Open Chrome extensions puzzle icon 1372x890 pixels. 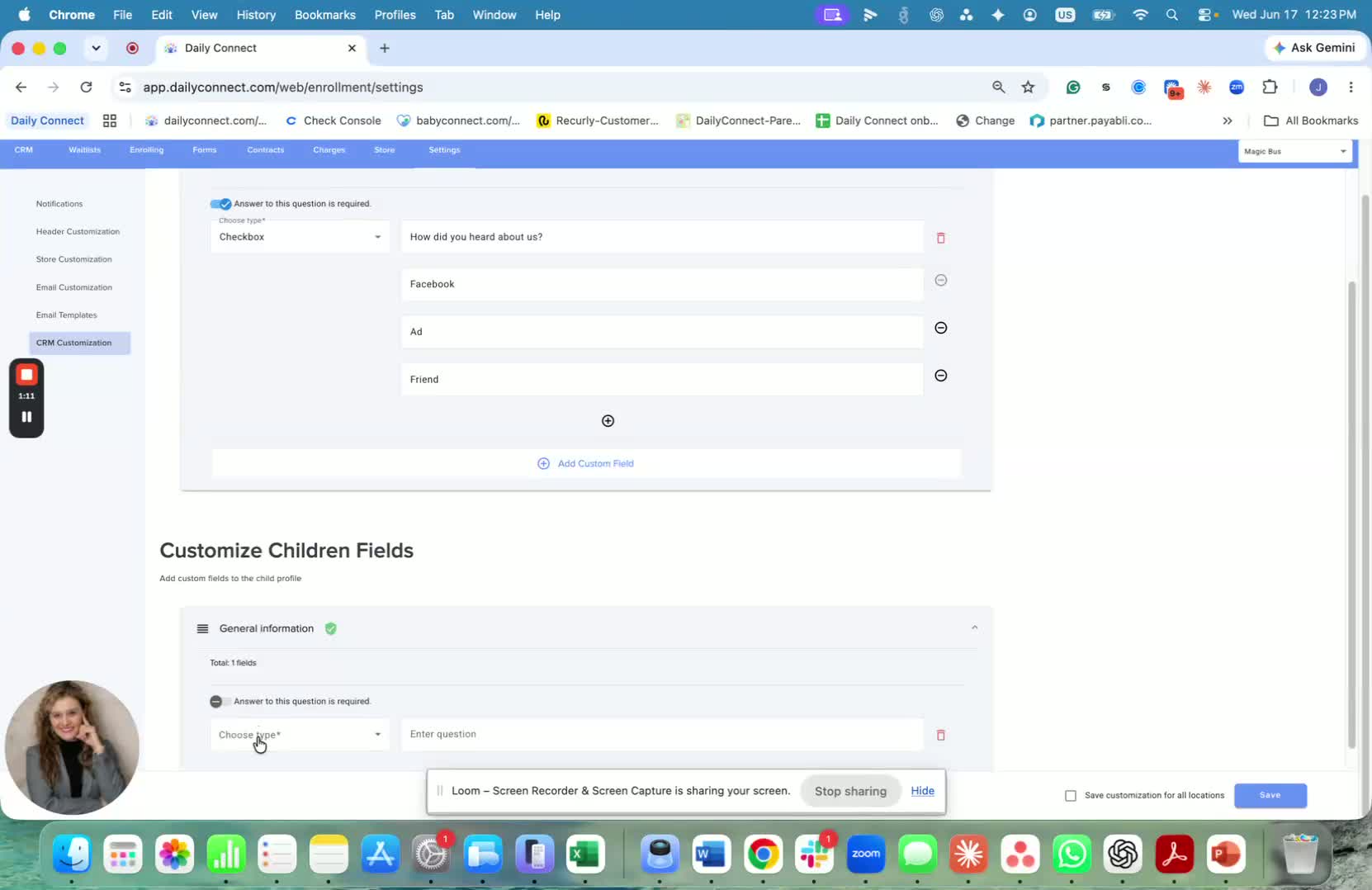(x=1270, y=87)
